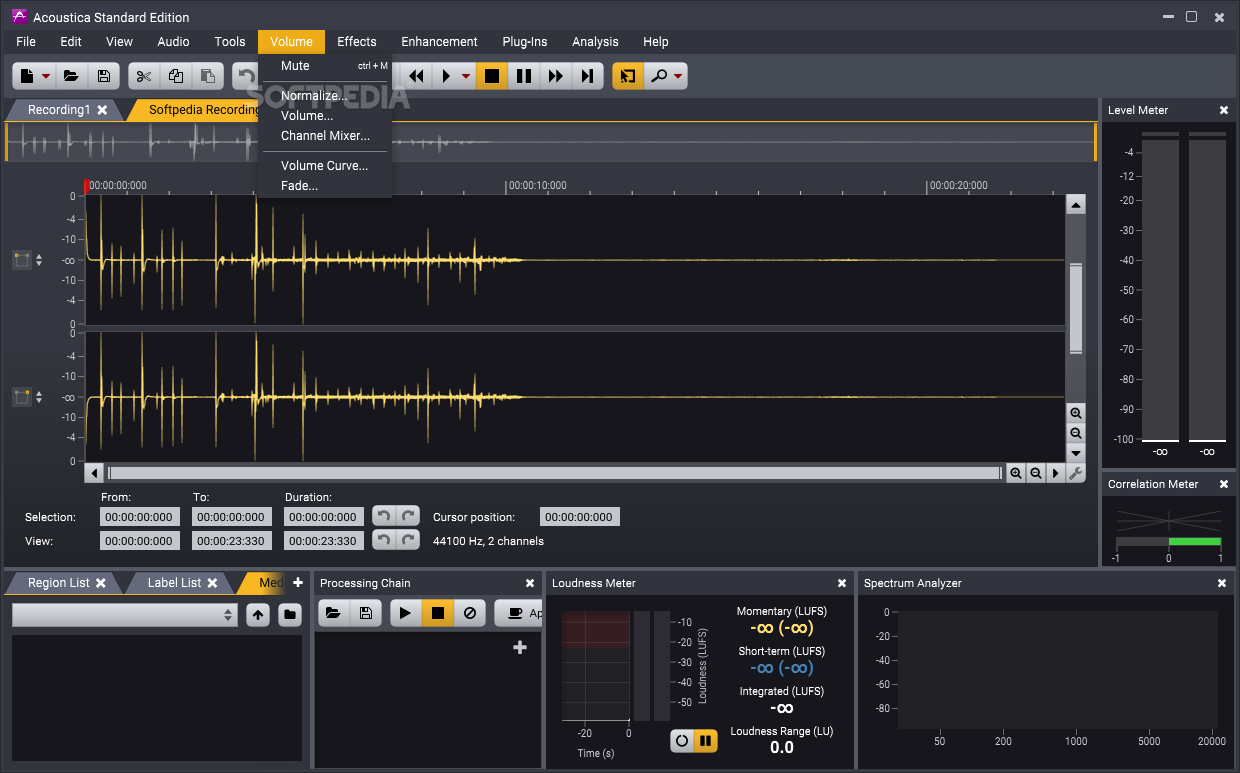1240x773 pixels.
Task: Toggle the selection tool in toolbar
Action: [628, 76]
